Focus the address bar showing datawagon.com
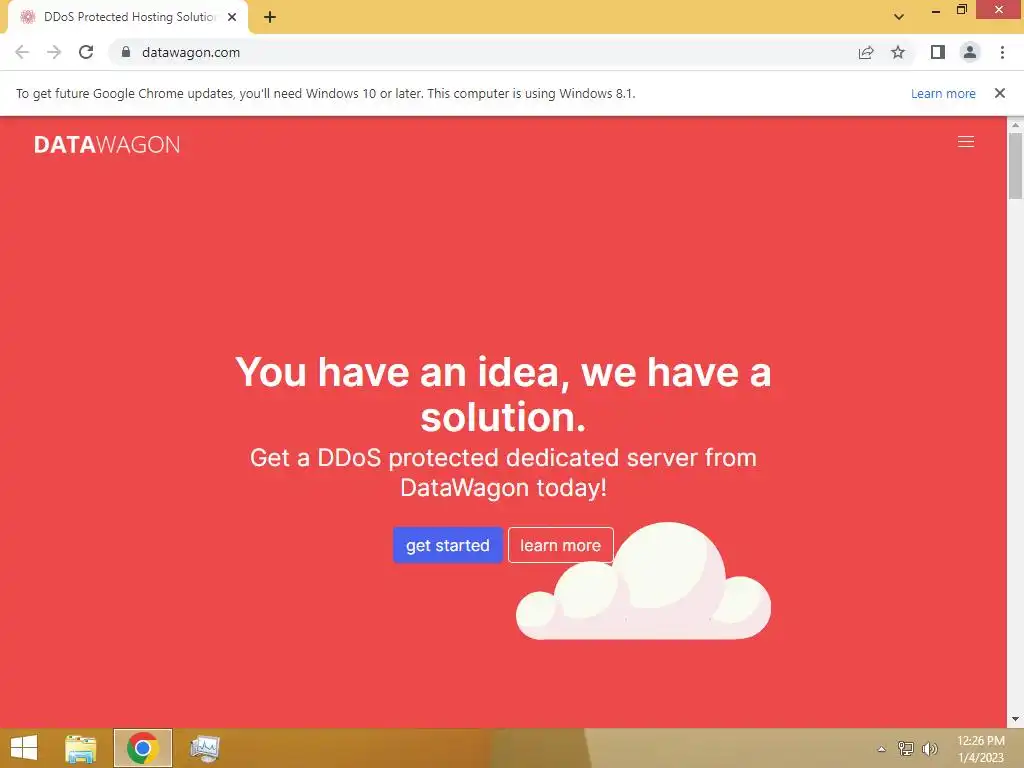This screenshot has height=768, width=1024. pos(483,52)
